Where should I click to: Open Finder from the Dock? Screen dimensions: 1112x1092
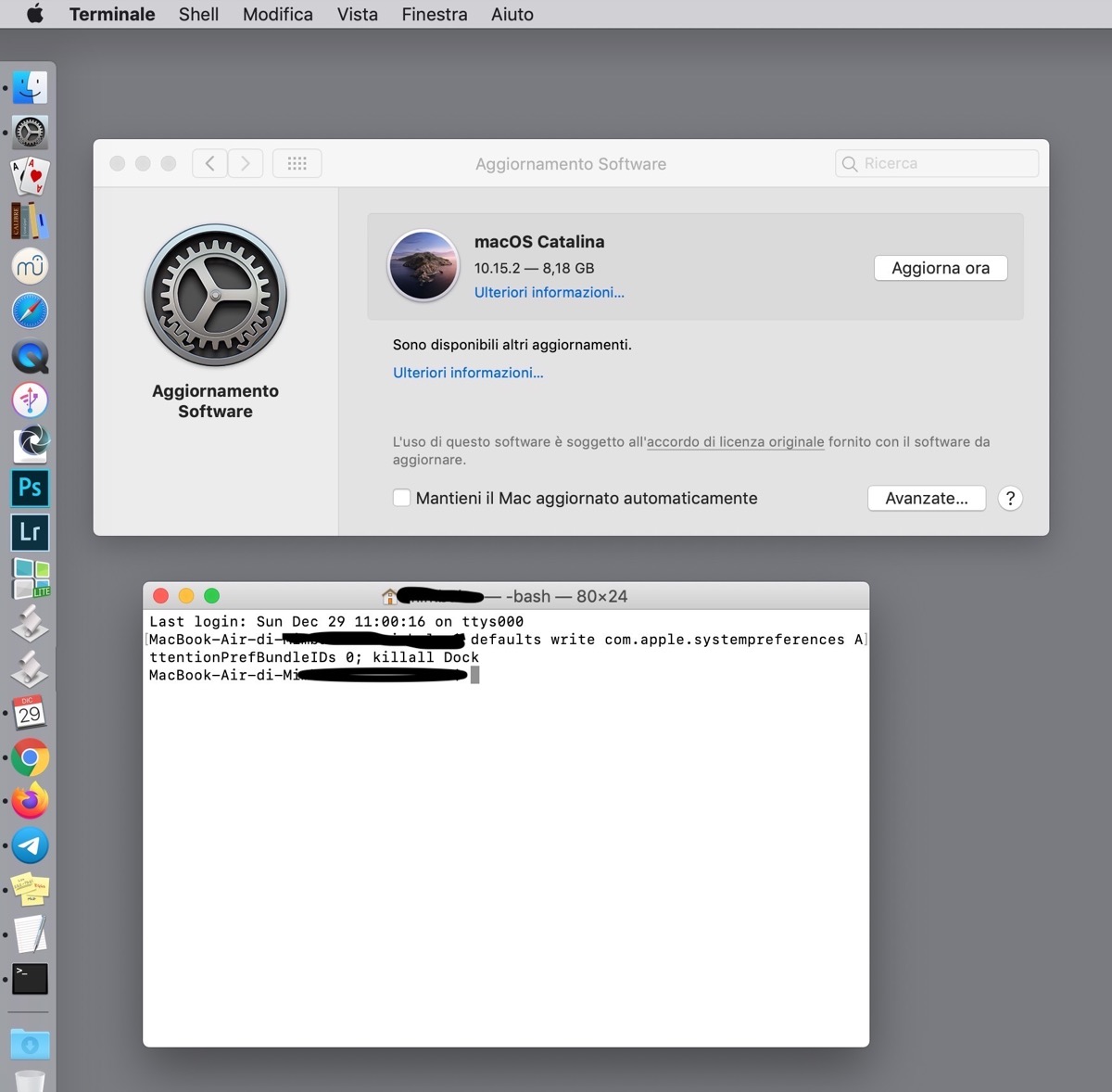[x=30, y=87]
